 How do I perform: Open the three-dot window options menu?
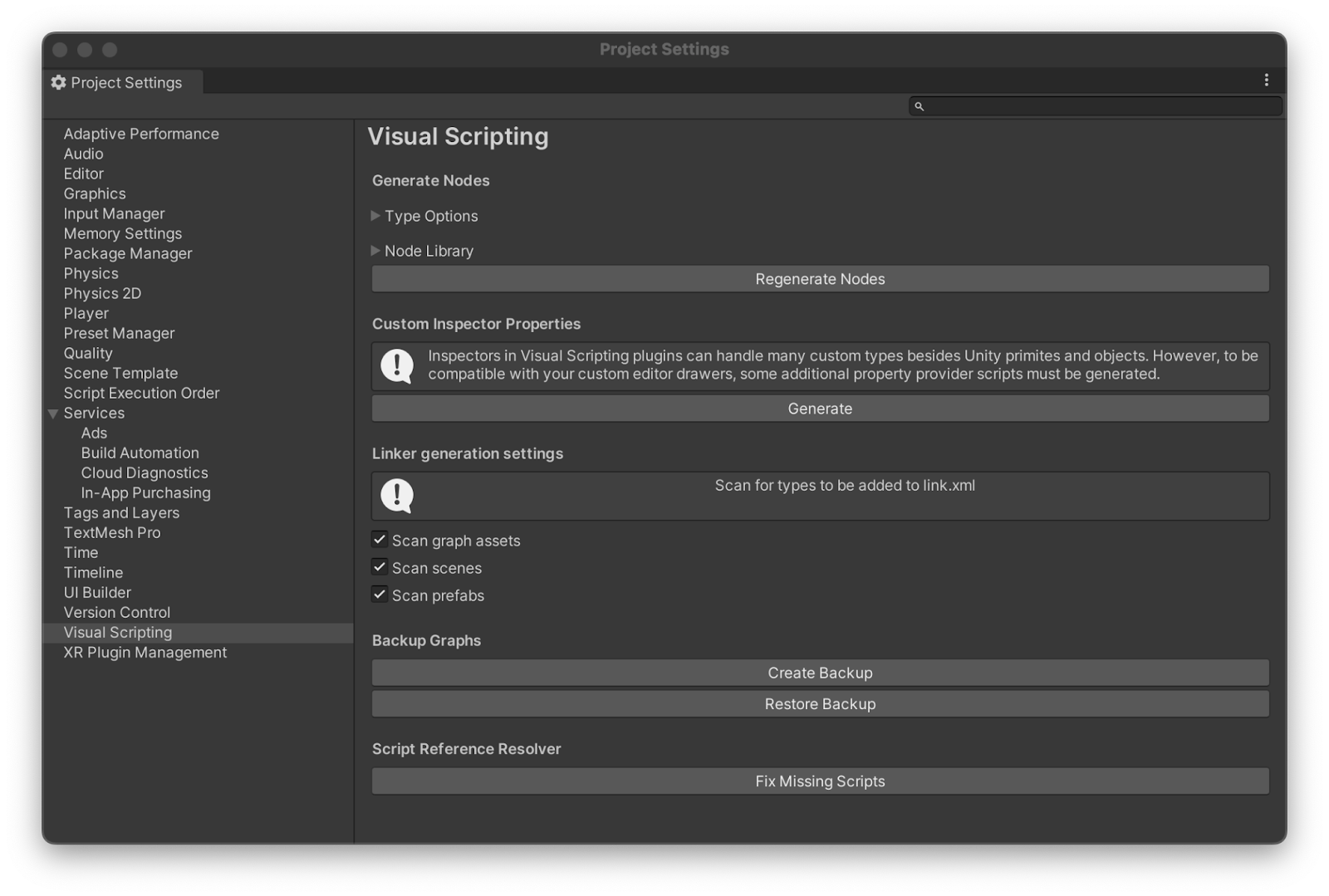point(1266,80)
